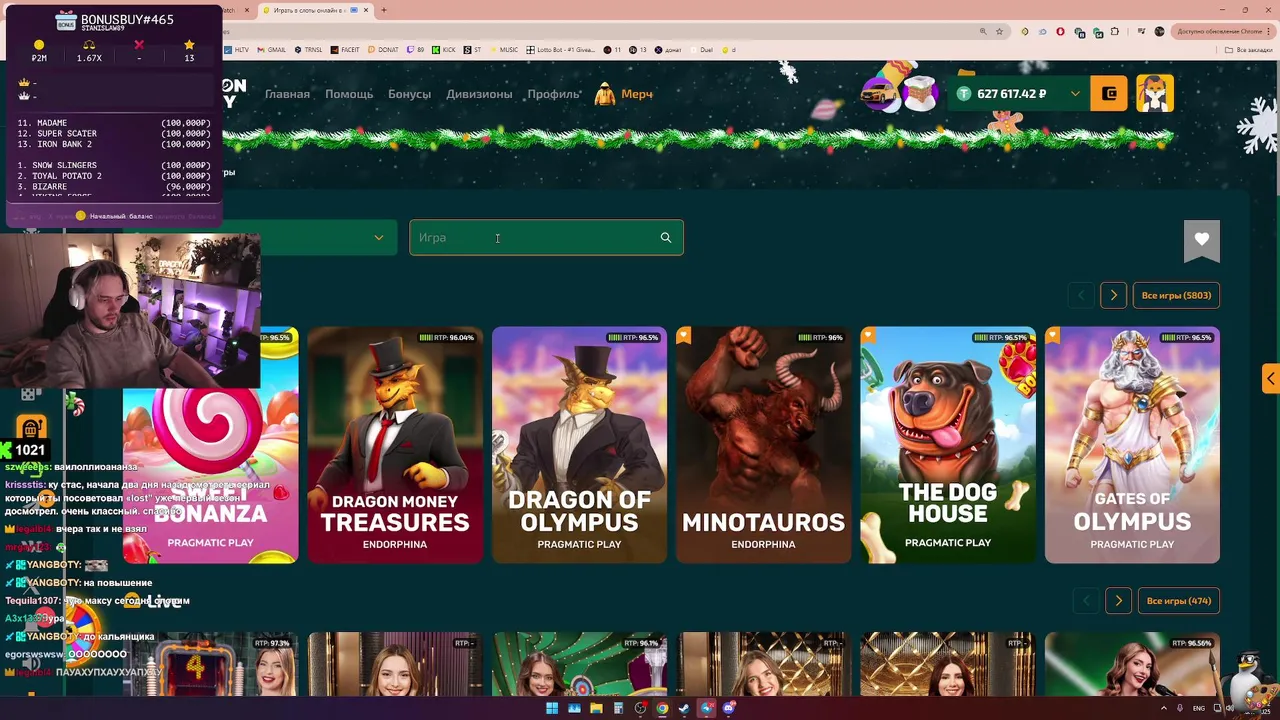1280x720 pixels.
Task: Click the magnifier icon in game search
Action: (x=666, y=238)
